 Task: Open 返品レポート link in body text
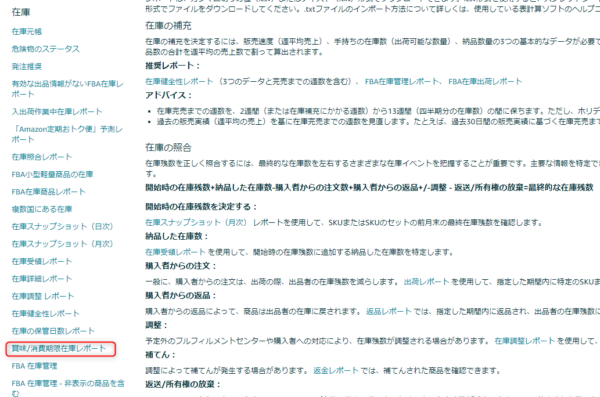389,312
